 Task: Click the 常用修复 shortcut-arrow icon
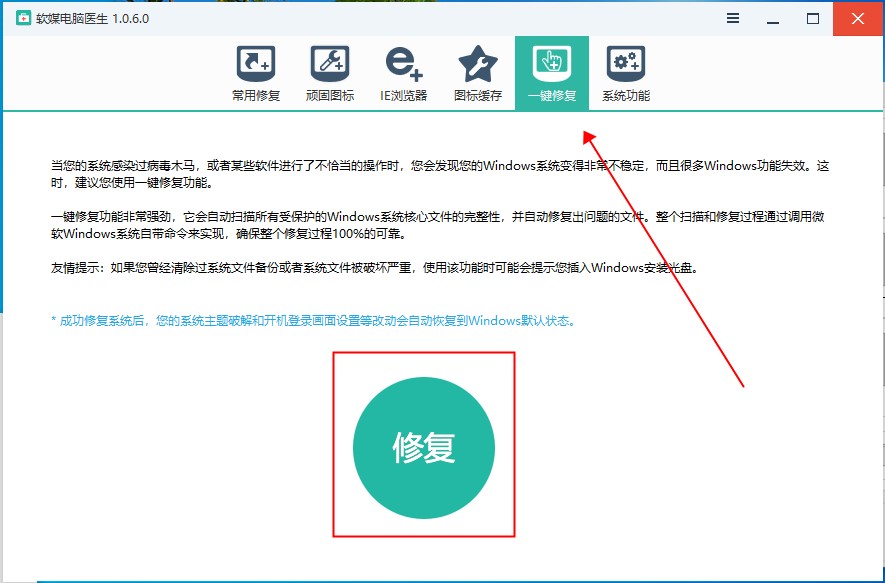[256, 64]
